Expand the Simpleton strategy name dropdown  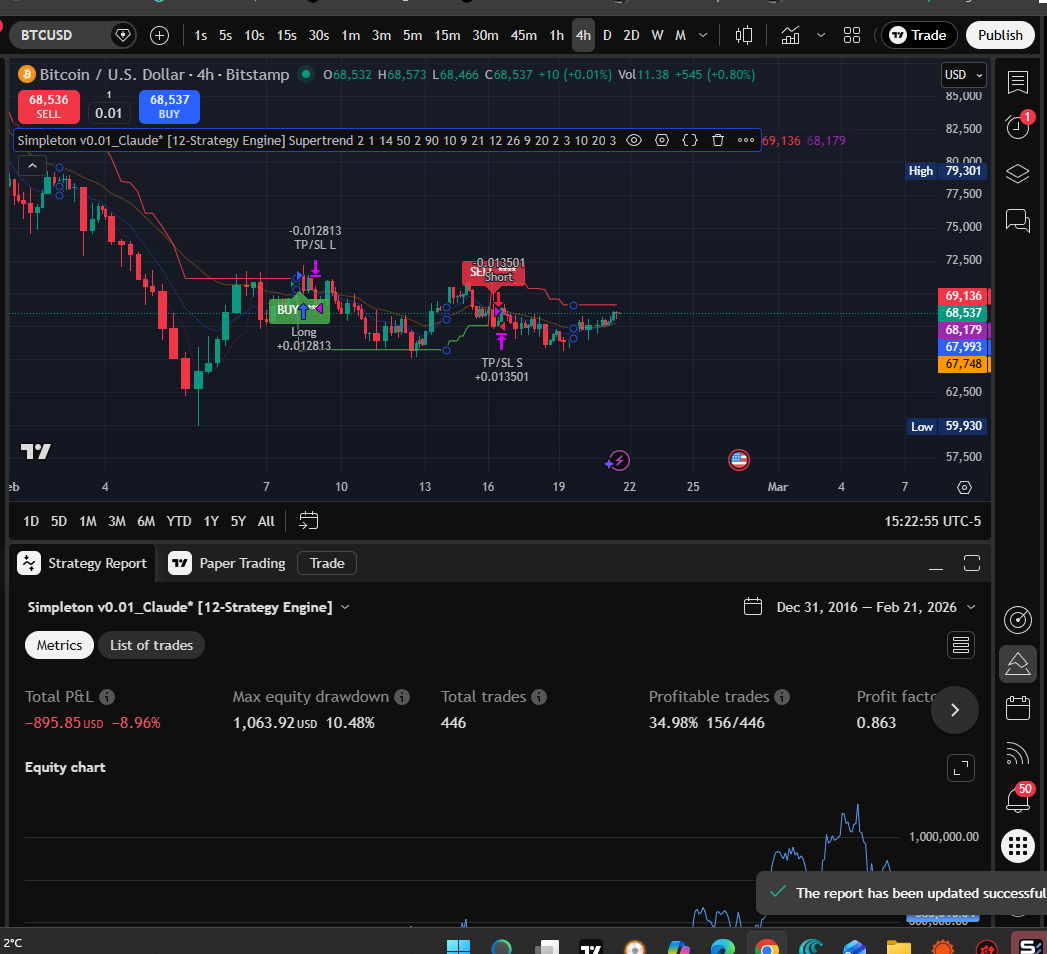(345, 607)
